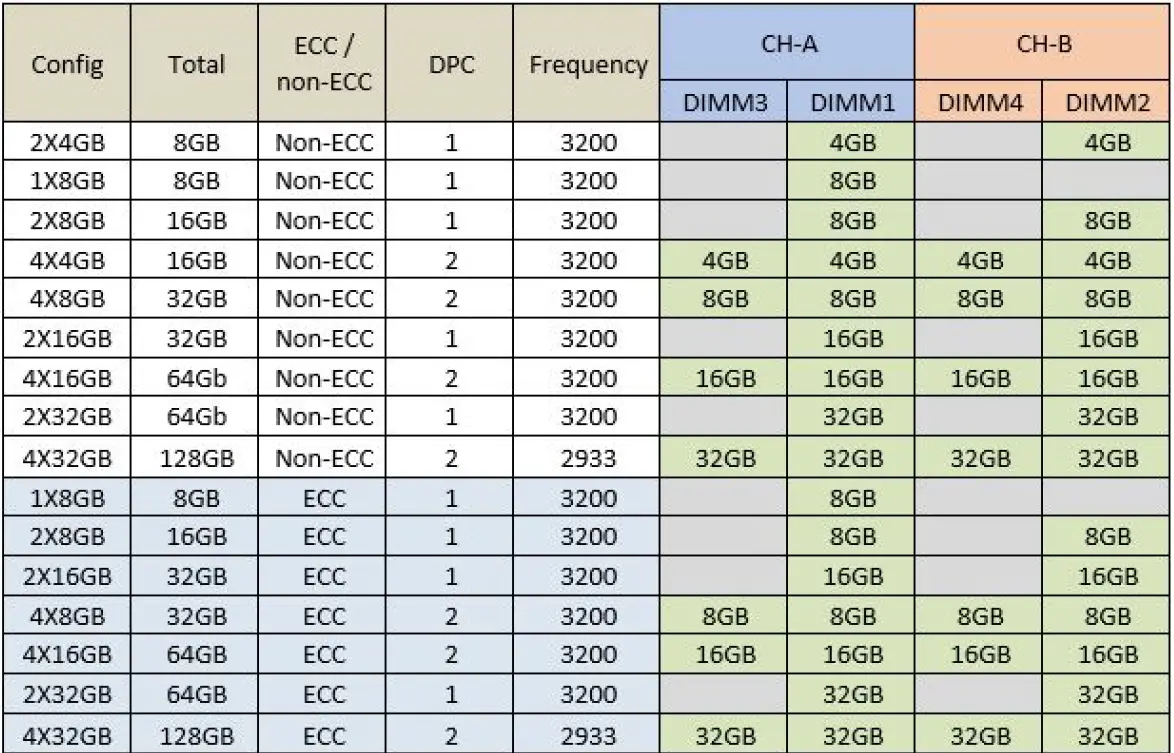The width and height of the screenshot is (1174, 753).
Task: Select the DPC column header
Action: [451, 64]
